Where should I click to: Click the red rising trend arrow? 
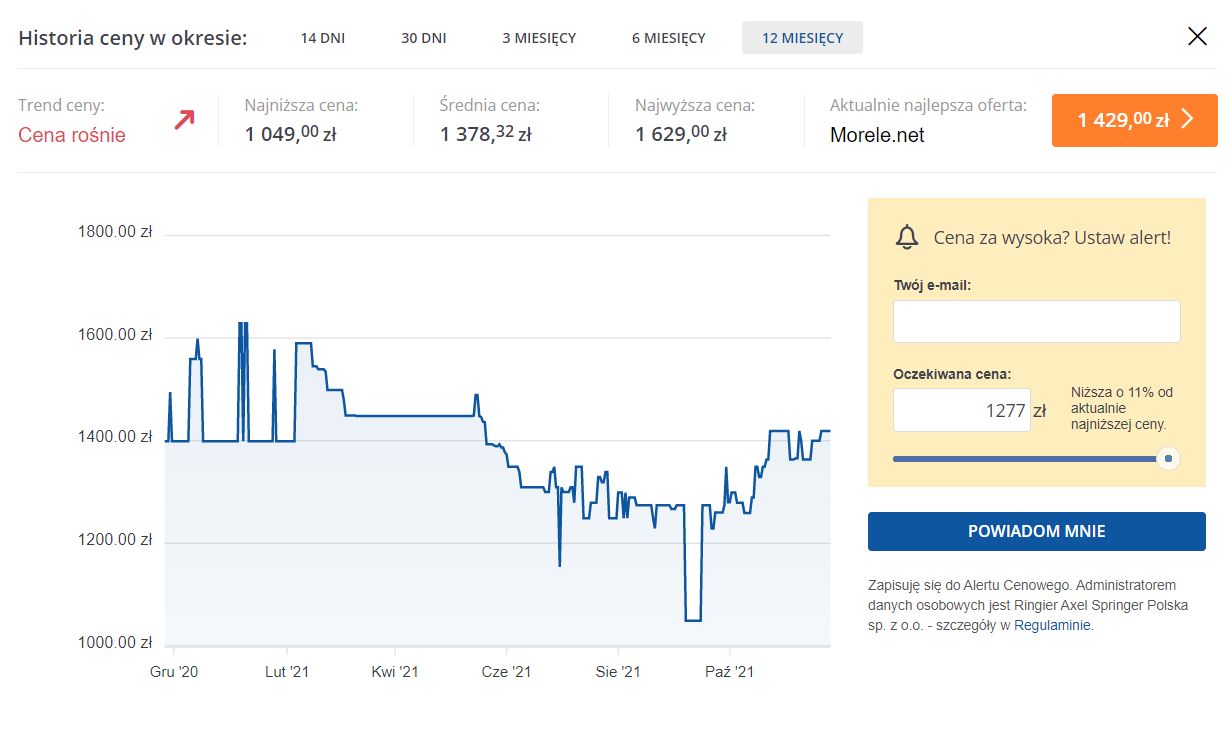pos(184,120)
